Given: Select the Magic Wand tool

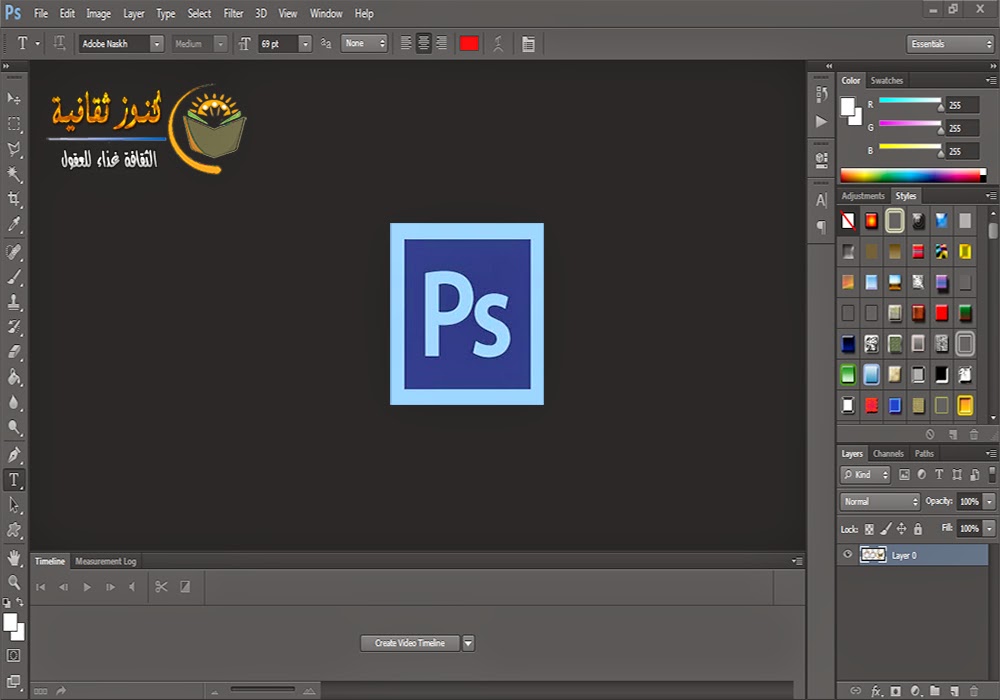Looking at the screenshot, I should click(x=14, y=174).
